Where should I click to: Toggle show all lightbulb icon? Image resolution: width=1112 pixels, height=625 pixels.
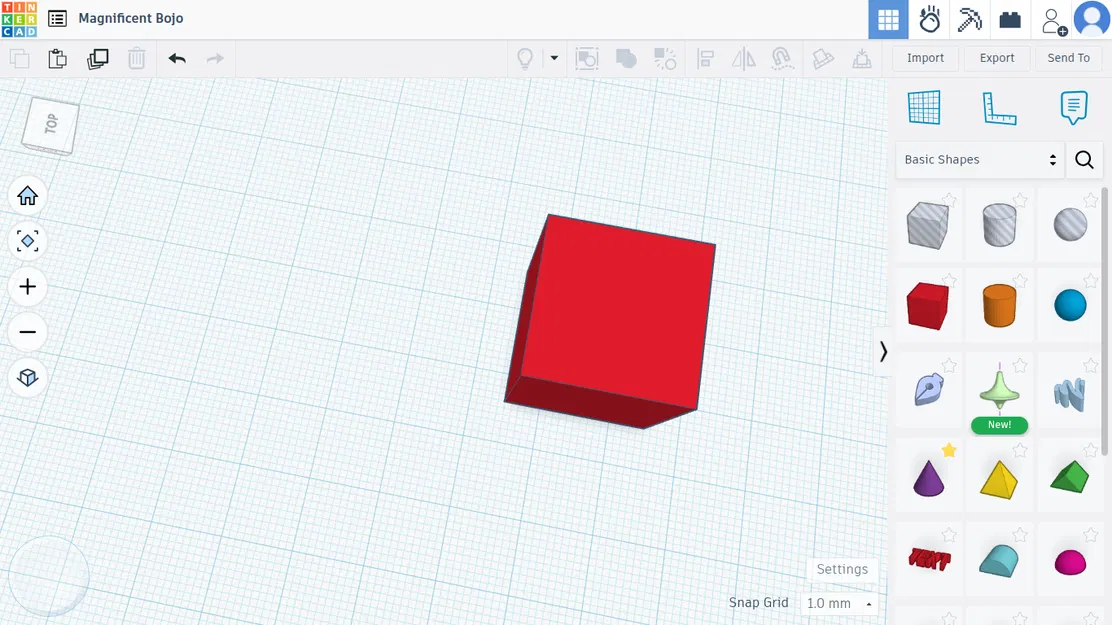coord(525,58)
